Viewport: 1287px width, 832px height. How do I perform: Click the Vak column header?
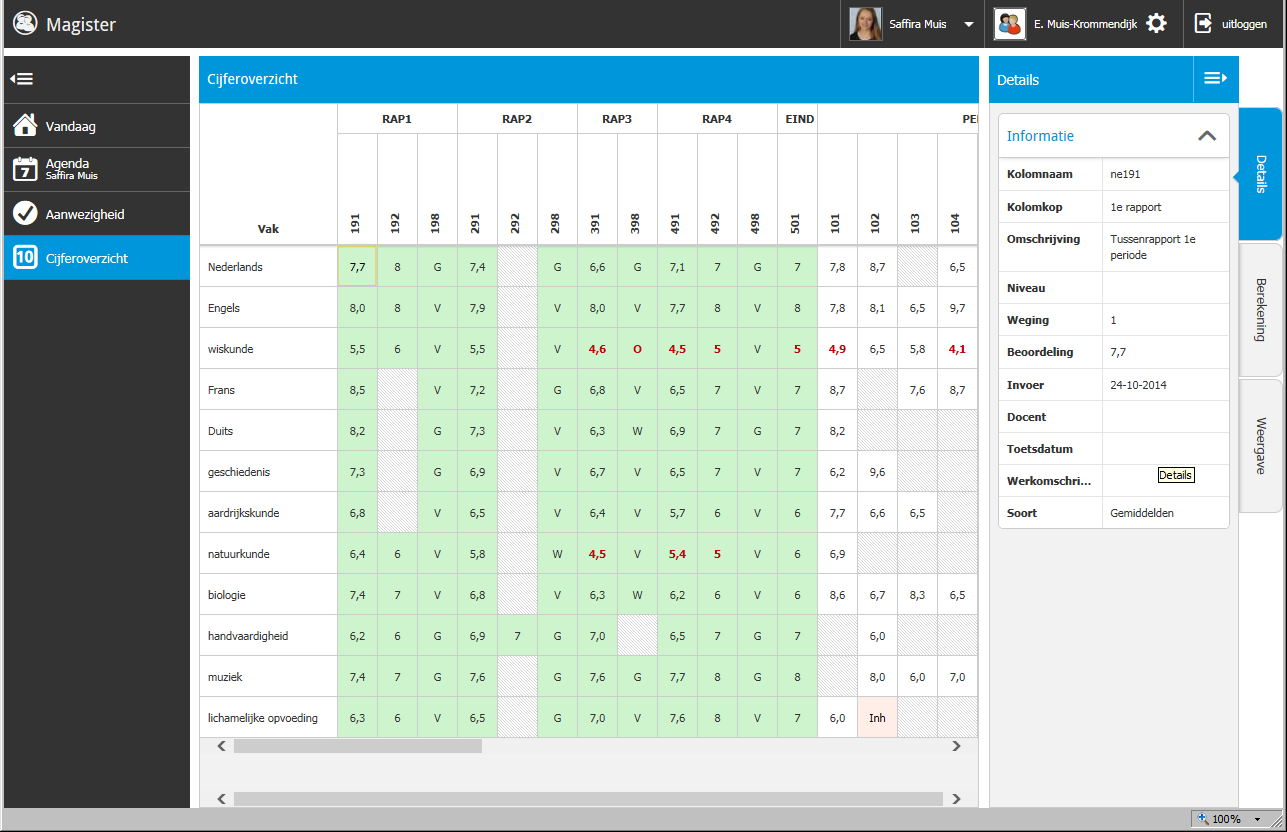pos(268,229)
